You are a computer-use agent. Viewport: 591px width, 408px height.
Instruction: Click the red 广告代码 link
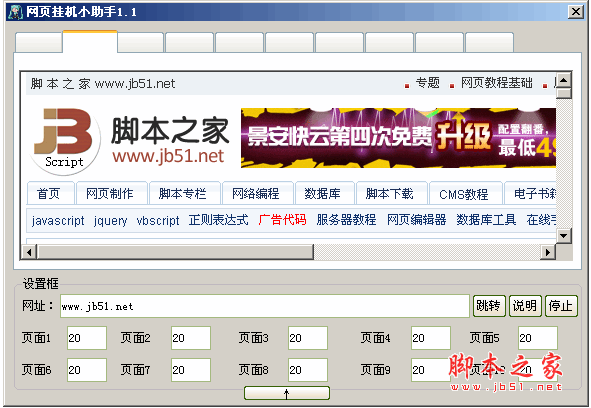coord(282,219)
